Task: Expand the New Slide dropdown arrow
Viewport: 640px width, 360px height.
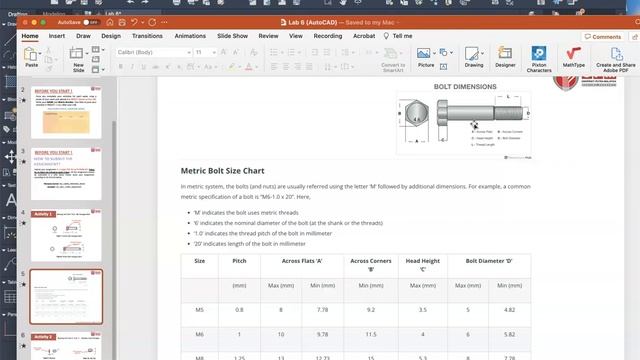Action: coord(87,53)
